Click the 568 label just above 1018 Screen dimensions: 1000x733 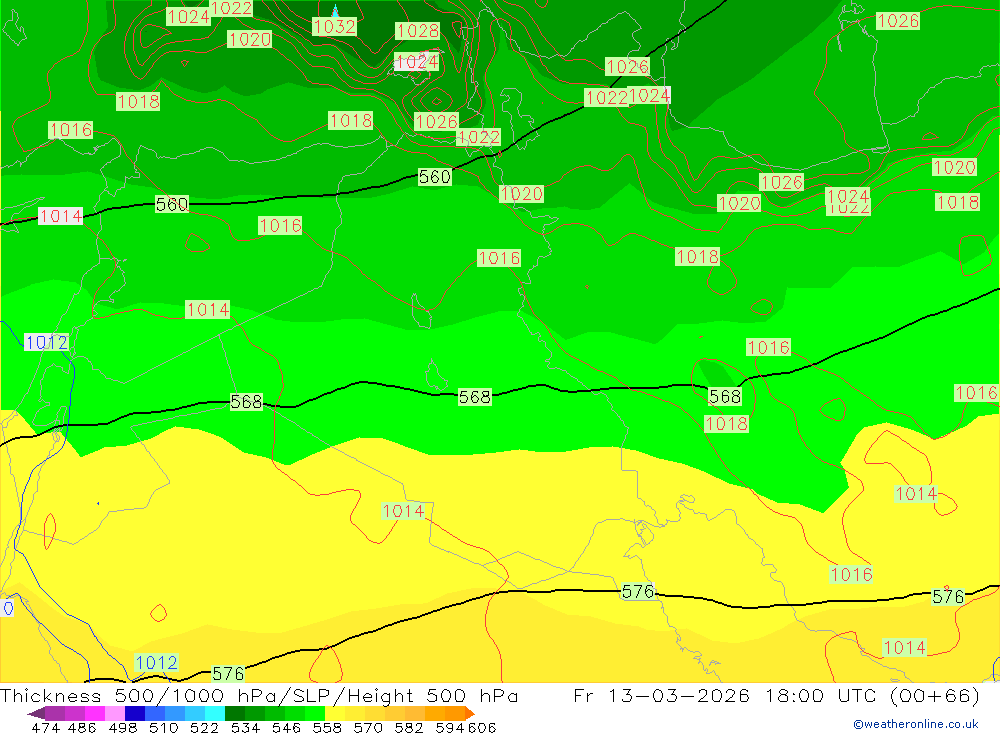[725, 397]
